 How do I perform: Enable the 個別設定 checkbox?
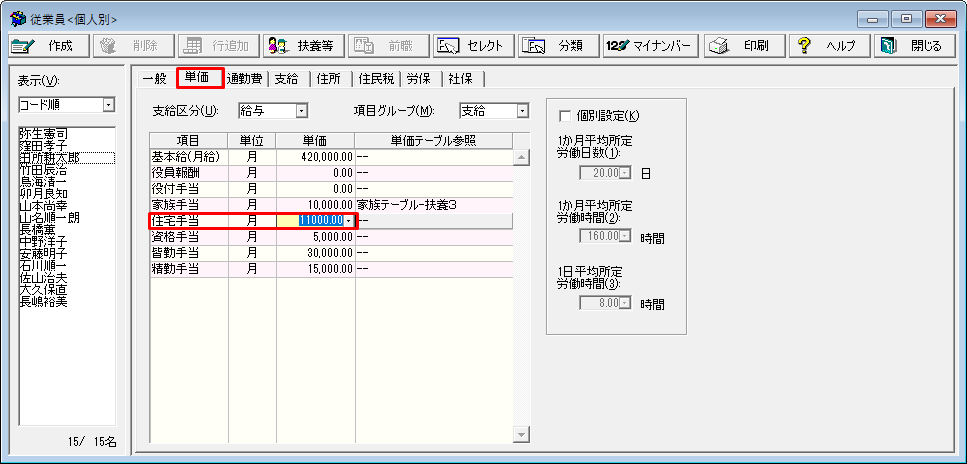pyautogui.click(x=566, y=115)
